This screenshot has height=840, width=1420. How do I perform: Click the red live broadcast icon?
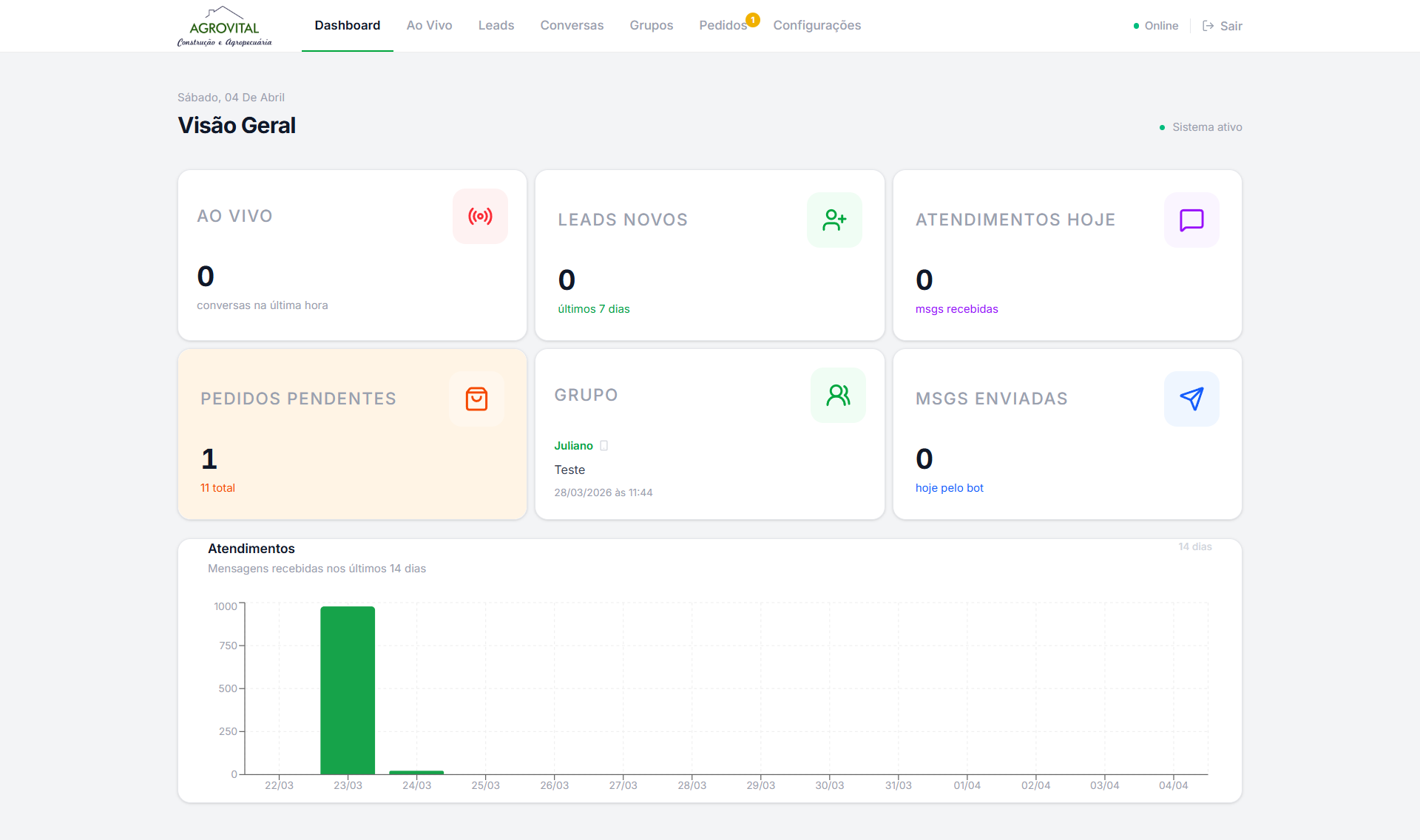pos(480,216)
